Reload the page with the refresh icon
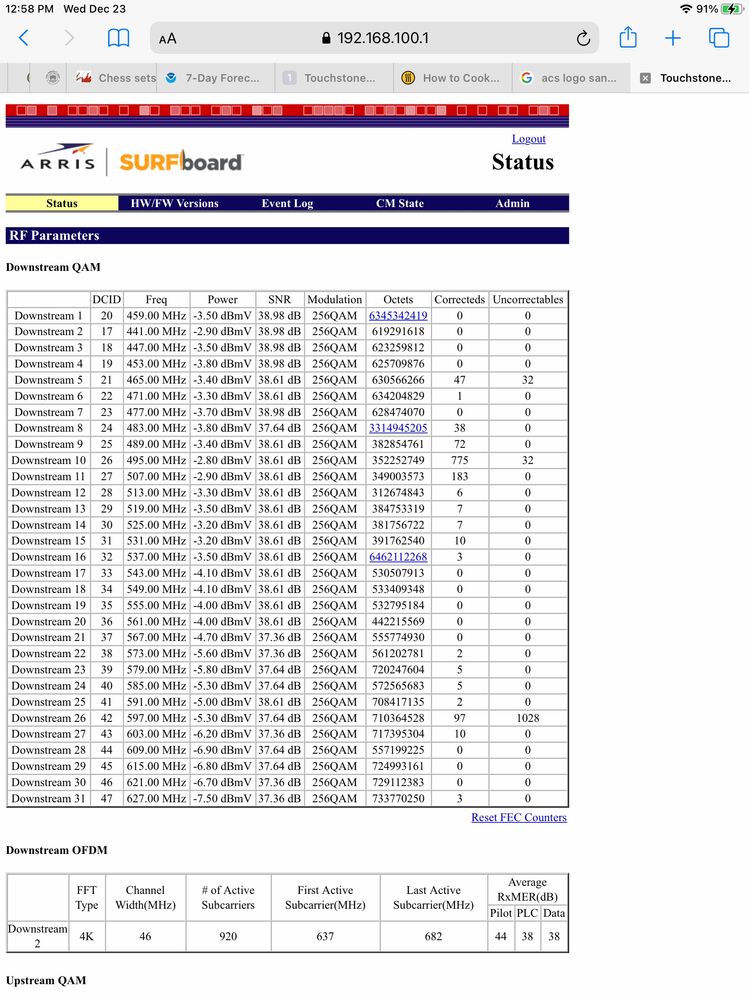 pos(583,38)
